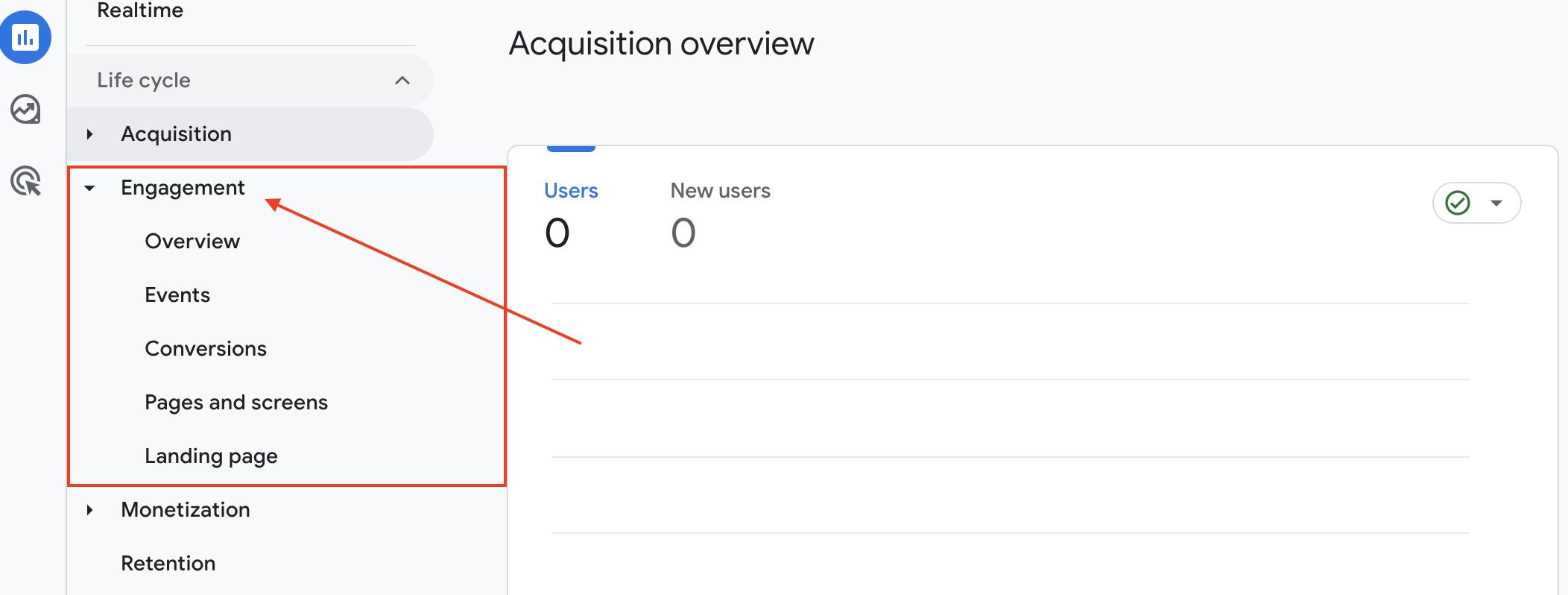Open the Realtime report
The height and width of the screenshot is (595, 1568).
(140, 10)
